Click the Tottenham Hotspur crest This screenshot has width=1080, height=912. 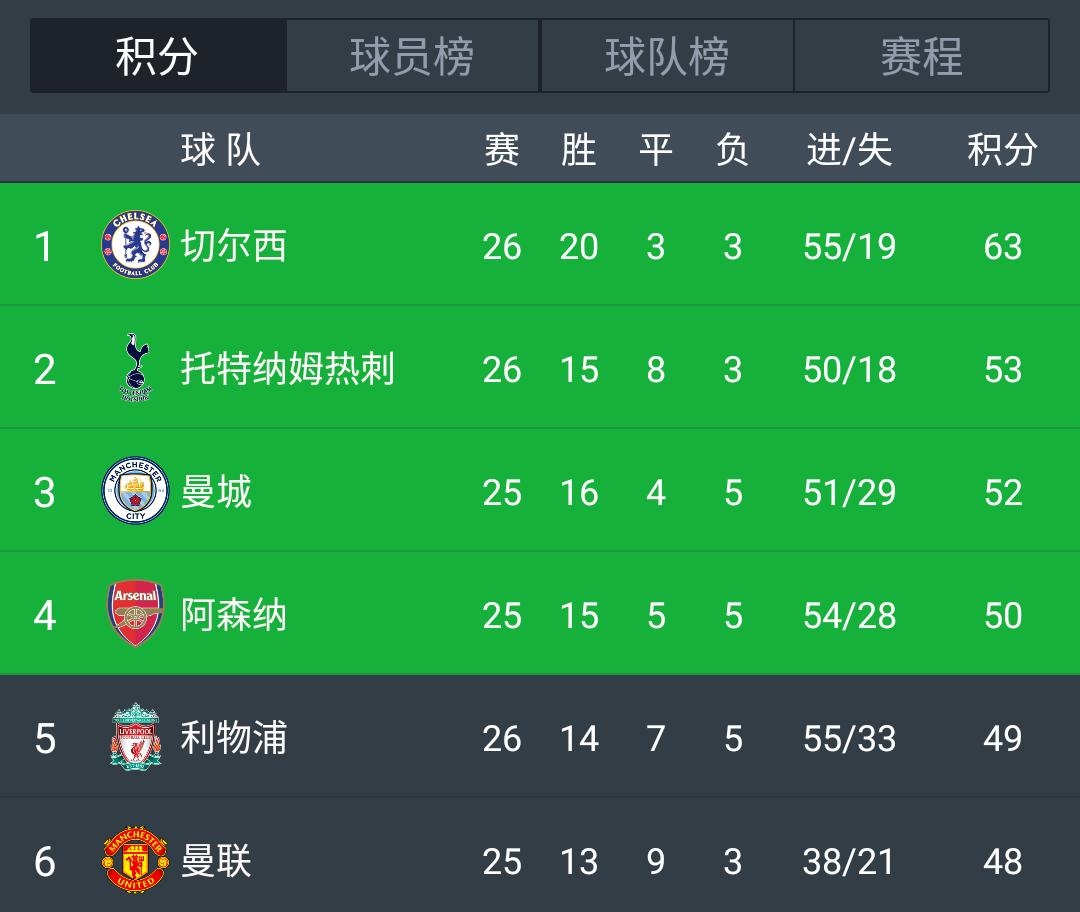(135, 368)
